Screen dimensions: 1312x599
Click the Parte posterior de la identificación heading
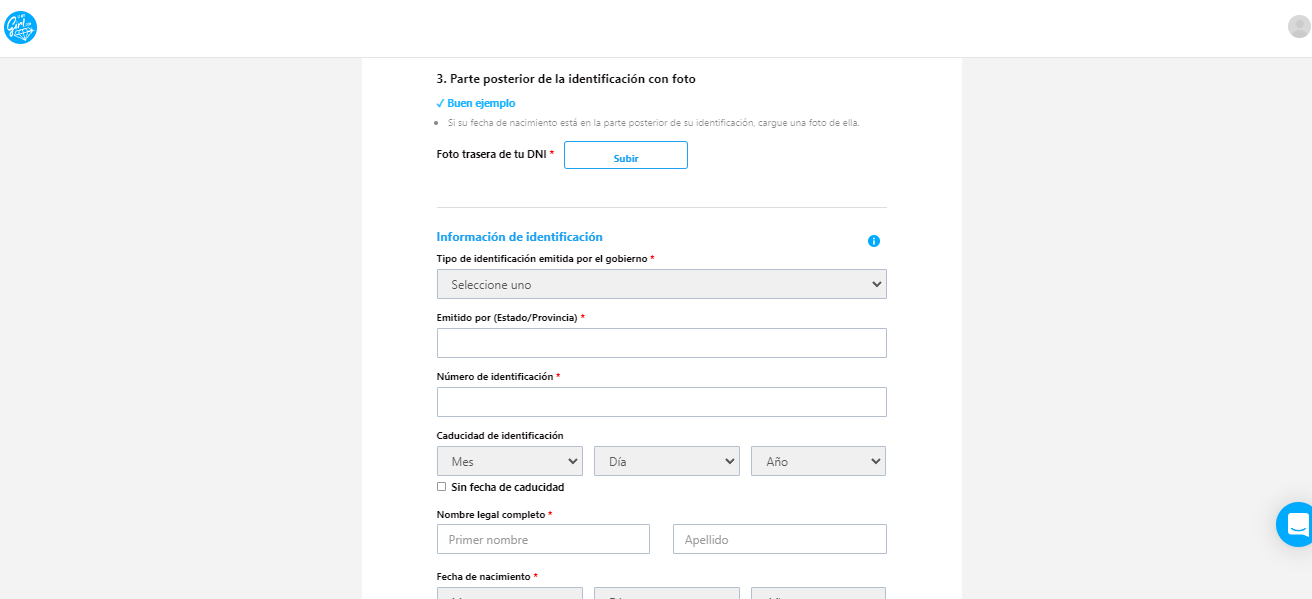click(x=566, y=78)
